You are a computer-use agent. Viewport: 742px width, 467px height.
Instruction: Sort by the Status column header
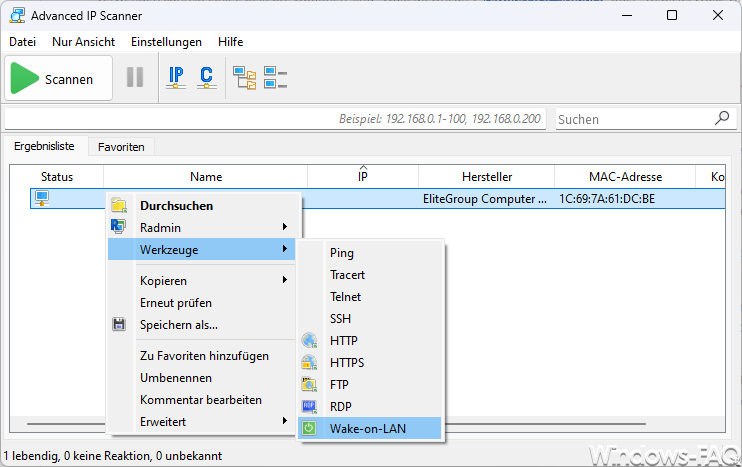[57, 176]
